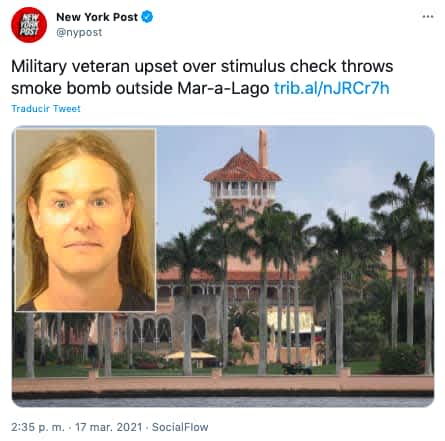Open the SocialFlow source label
Screen dimensions: 445x441
[180, 427]
